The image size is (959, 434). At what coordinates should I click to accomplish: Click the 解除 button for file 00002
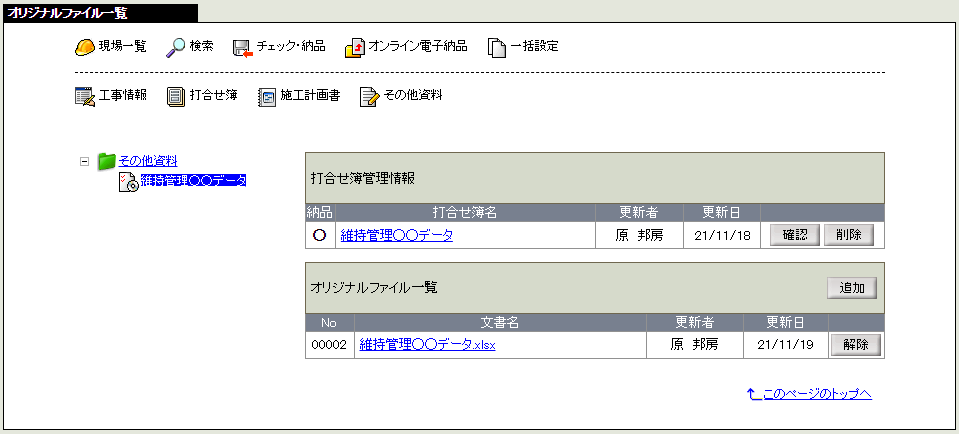856,345
